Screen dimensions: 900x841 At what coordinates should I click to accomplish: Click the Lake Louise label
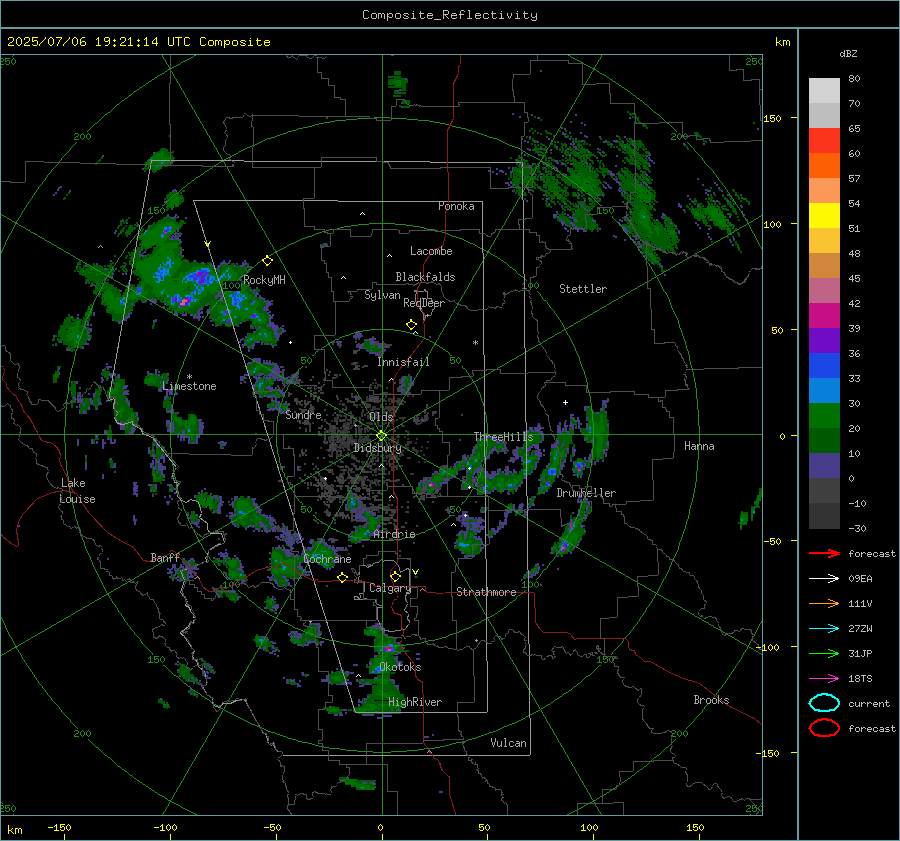[x=77, y=491]
